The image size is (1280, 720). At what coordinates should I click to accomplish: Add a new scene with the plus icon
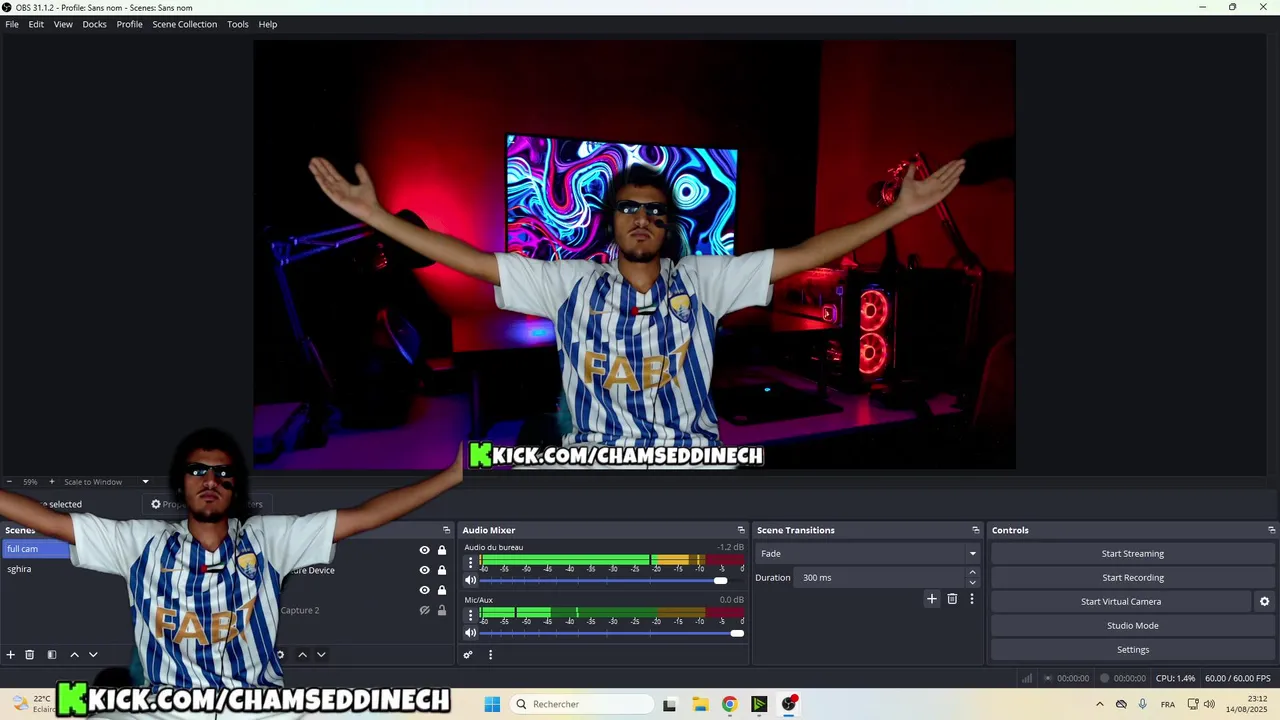pyautogui.click(x=11, y=655)
